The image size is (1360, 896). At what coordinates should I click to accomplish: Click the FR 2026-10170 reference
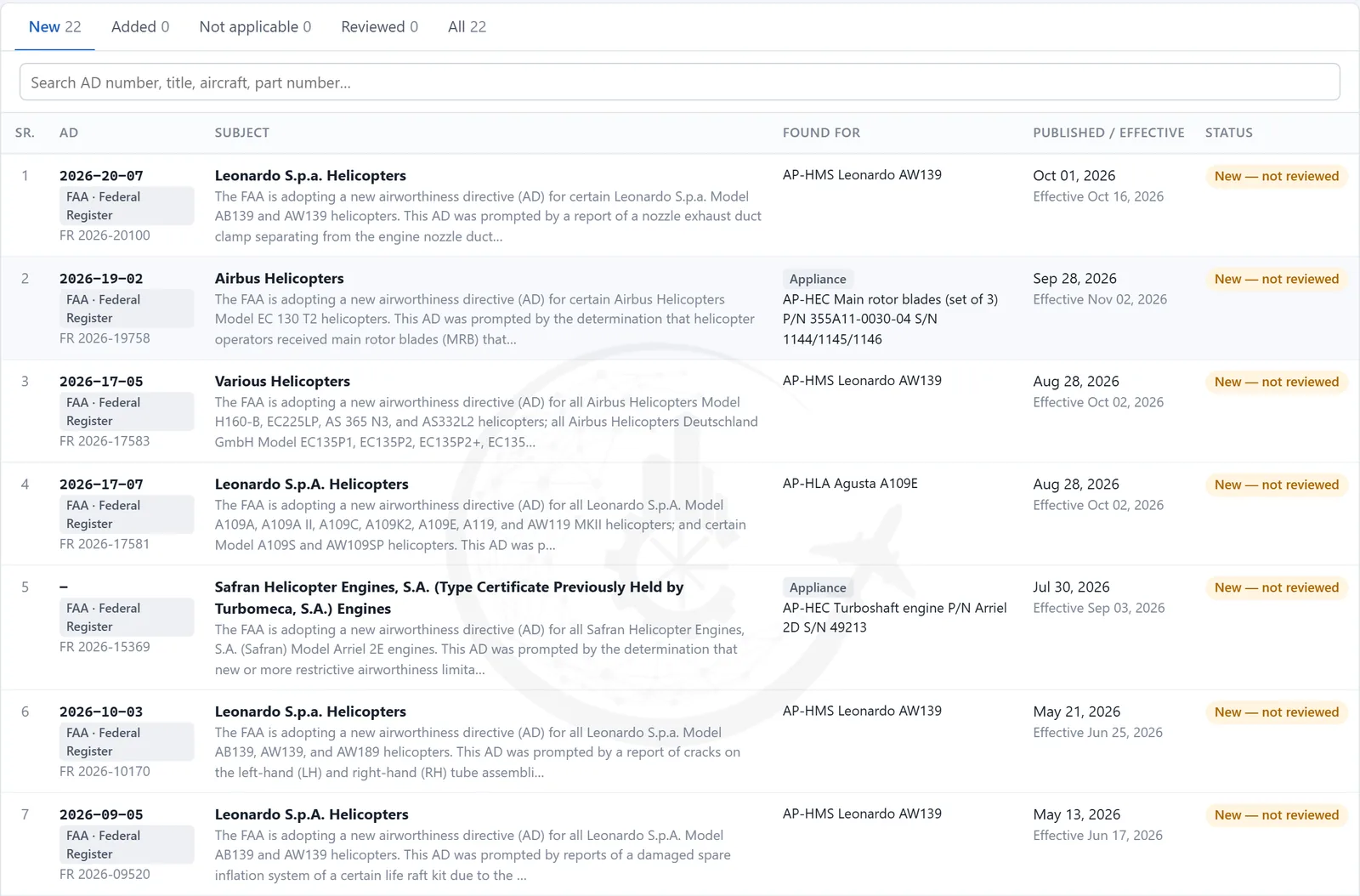[105, 772]
